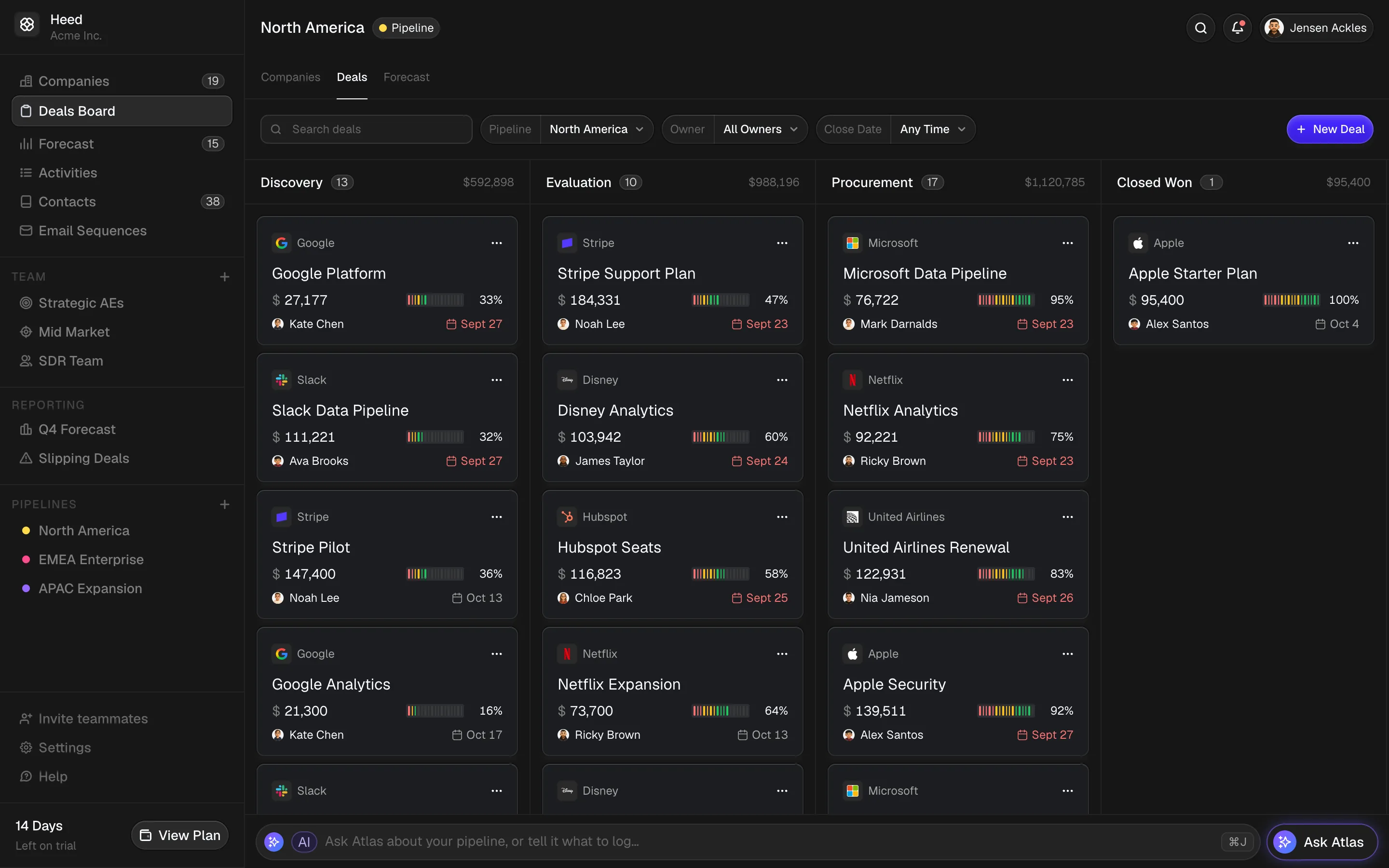
Task: Open the Strategic AEs team
Action: coord(122,303)
